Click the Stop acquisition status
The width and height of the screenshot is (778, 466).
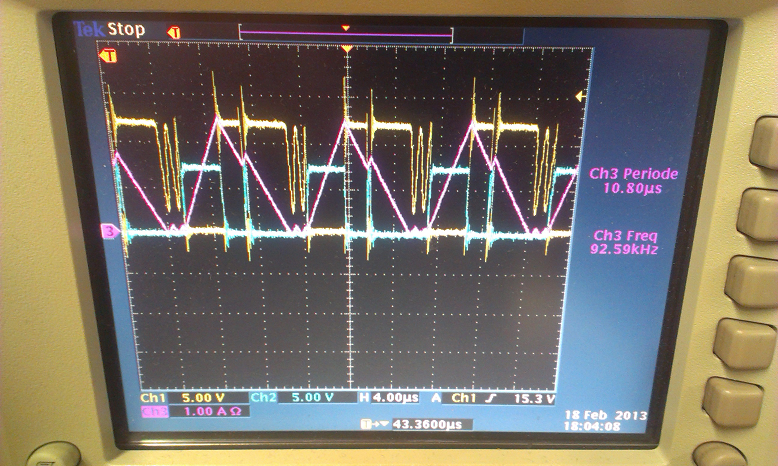tap(127, 29)
